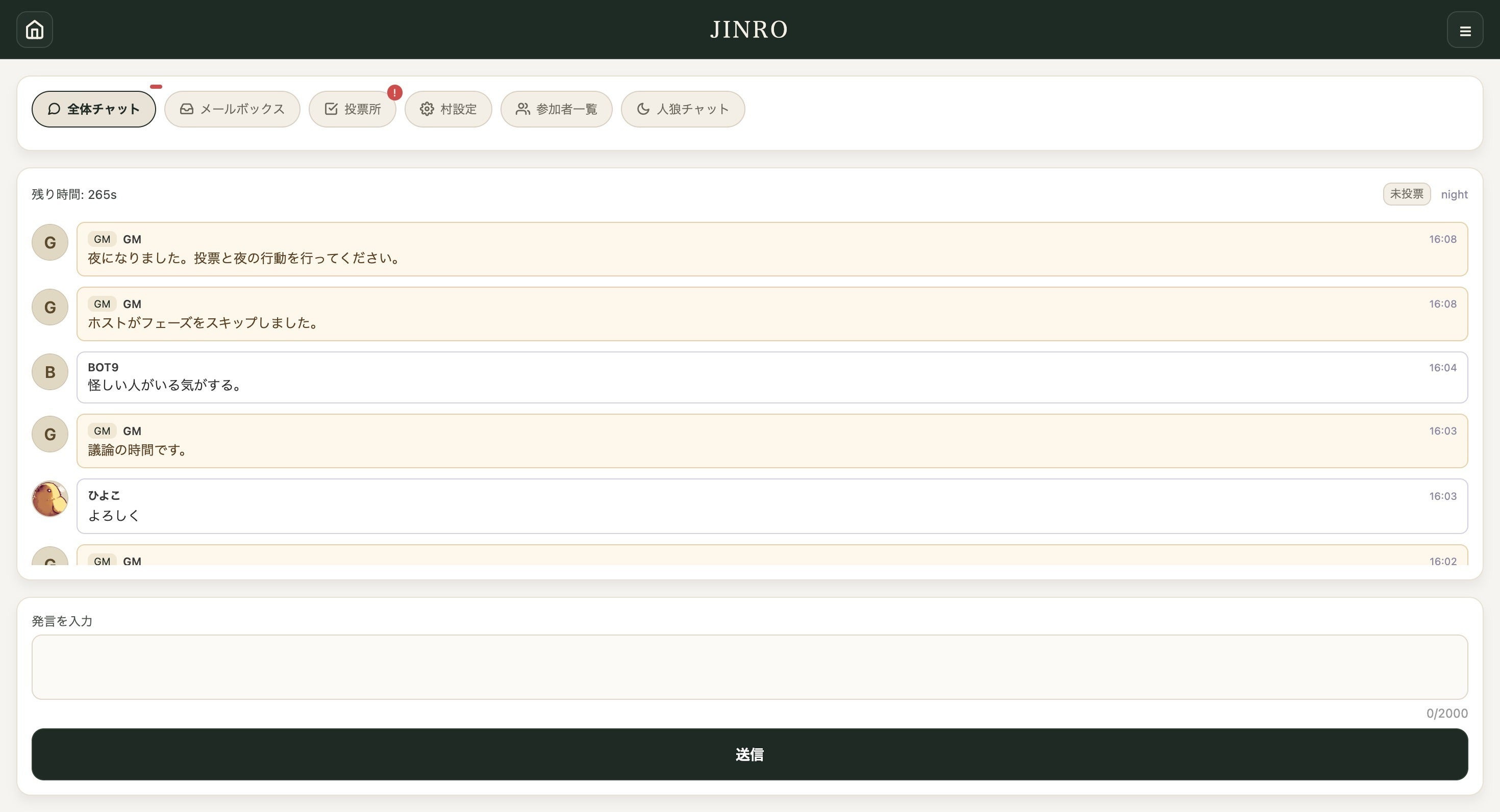This screenshot has height=812, width=1500.
Task: Click the JINRO title in header
Action: (x=749, y=30)
